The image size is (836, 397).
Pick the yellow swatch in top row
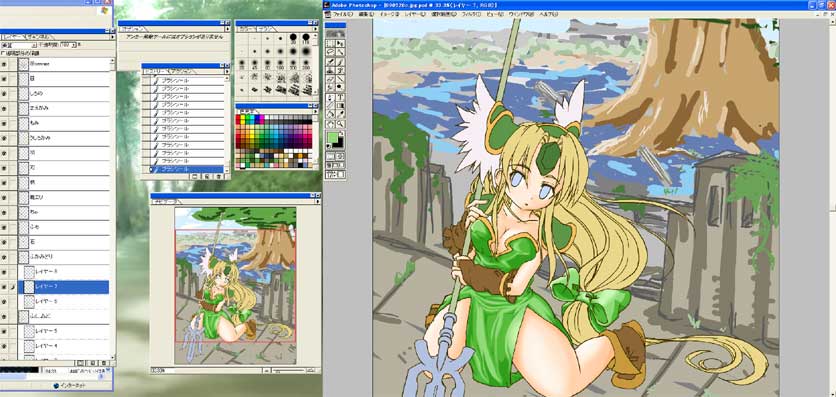click(x=243, y=117)
